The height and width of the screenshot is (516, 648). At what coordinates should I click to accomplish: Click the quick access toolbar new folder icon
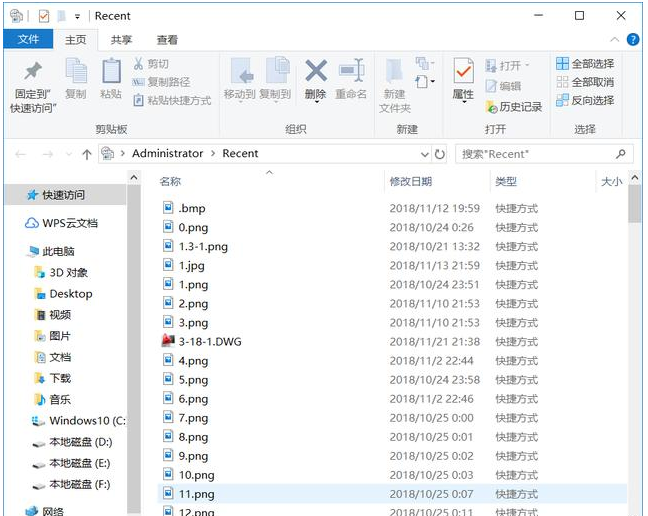pyautogui.click(x=62, y=16)
